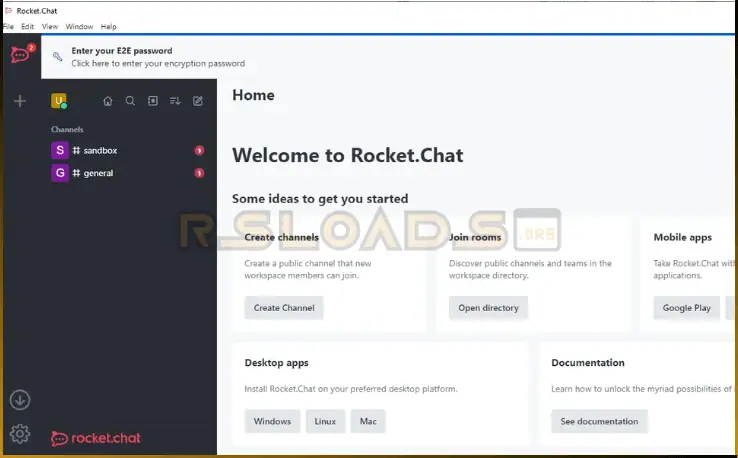
Task: Click the Join rooms card title
Action: [x=475, y=237]
